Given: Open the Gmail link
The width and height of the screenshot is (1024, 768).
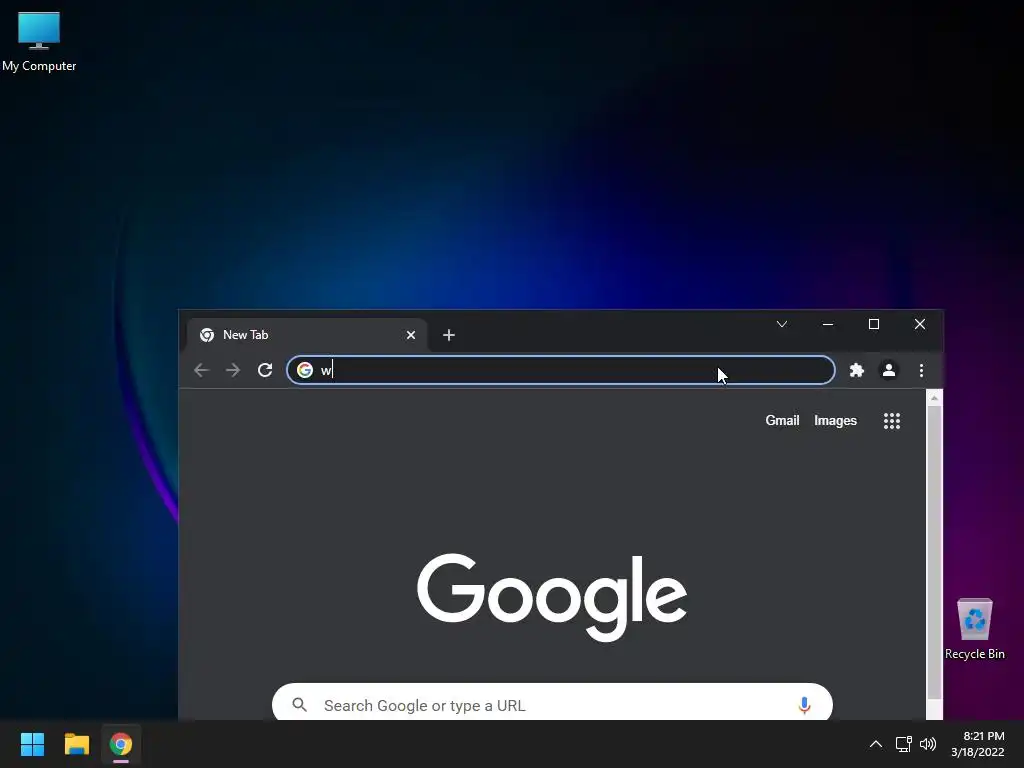Looking at the screenshot, I should [x=782, y=421].
